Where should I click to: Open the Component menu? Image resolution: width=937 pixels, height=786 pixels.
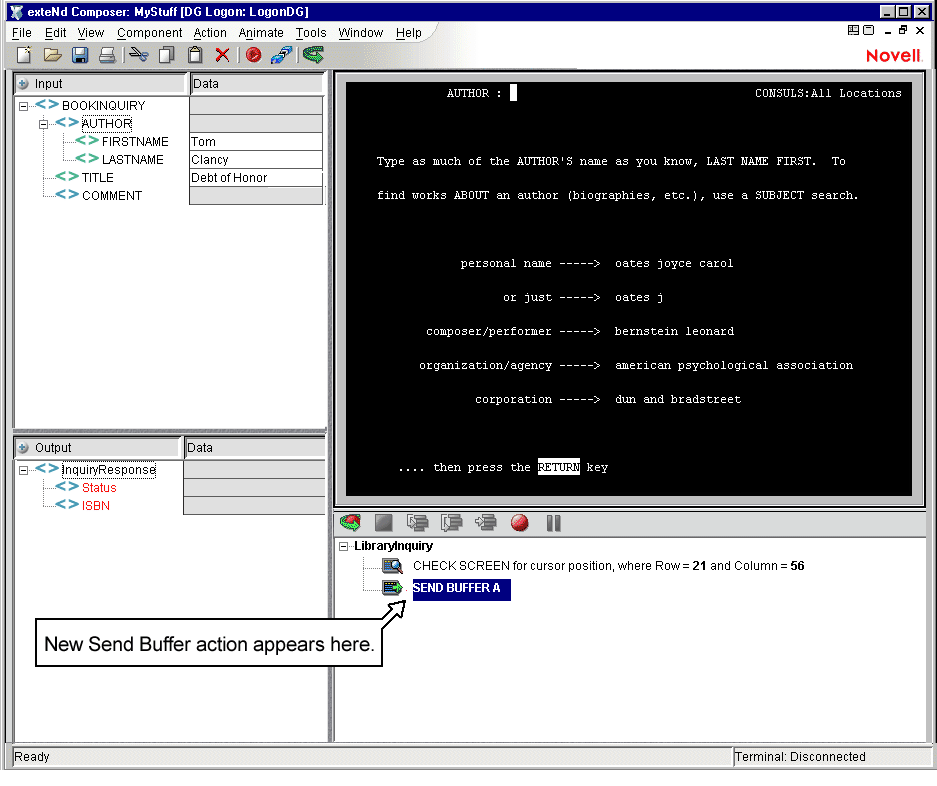pyautogui.click(x=149, y=33)
